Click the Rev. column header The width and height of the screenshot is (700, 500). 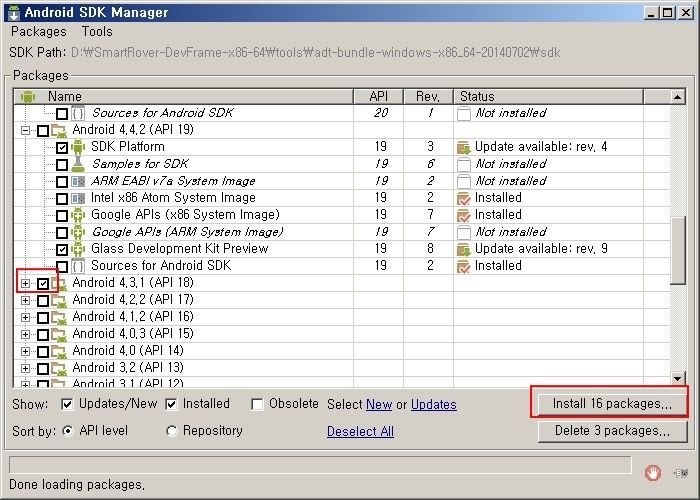tap(428, 96)
